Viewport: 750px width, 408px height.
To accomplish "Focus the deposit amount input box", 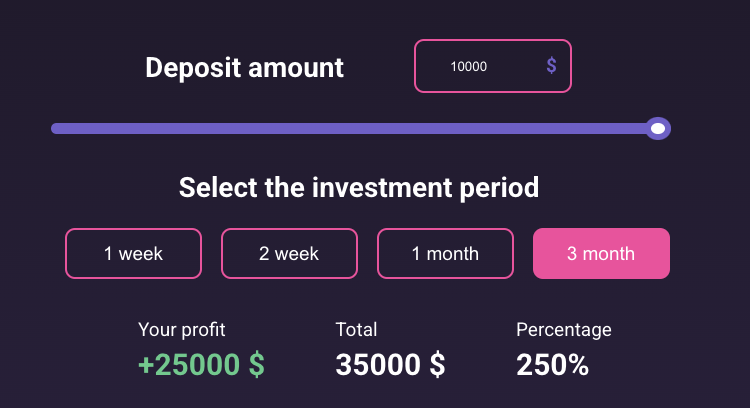I will (492, 66).
